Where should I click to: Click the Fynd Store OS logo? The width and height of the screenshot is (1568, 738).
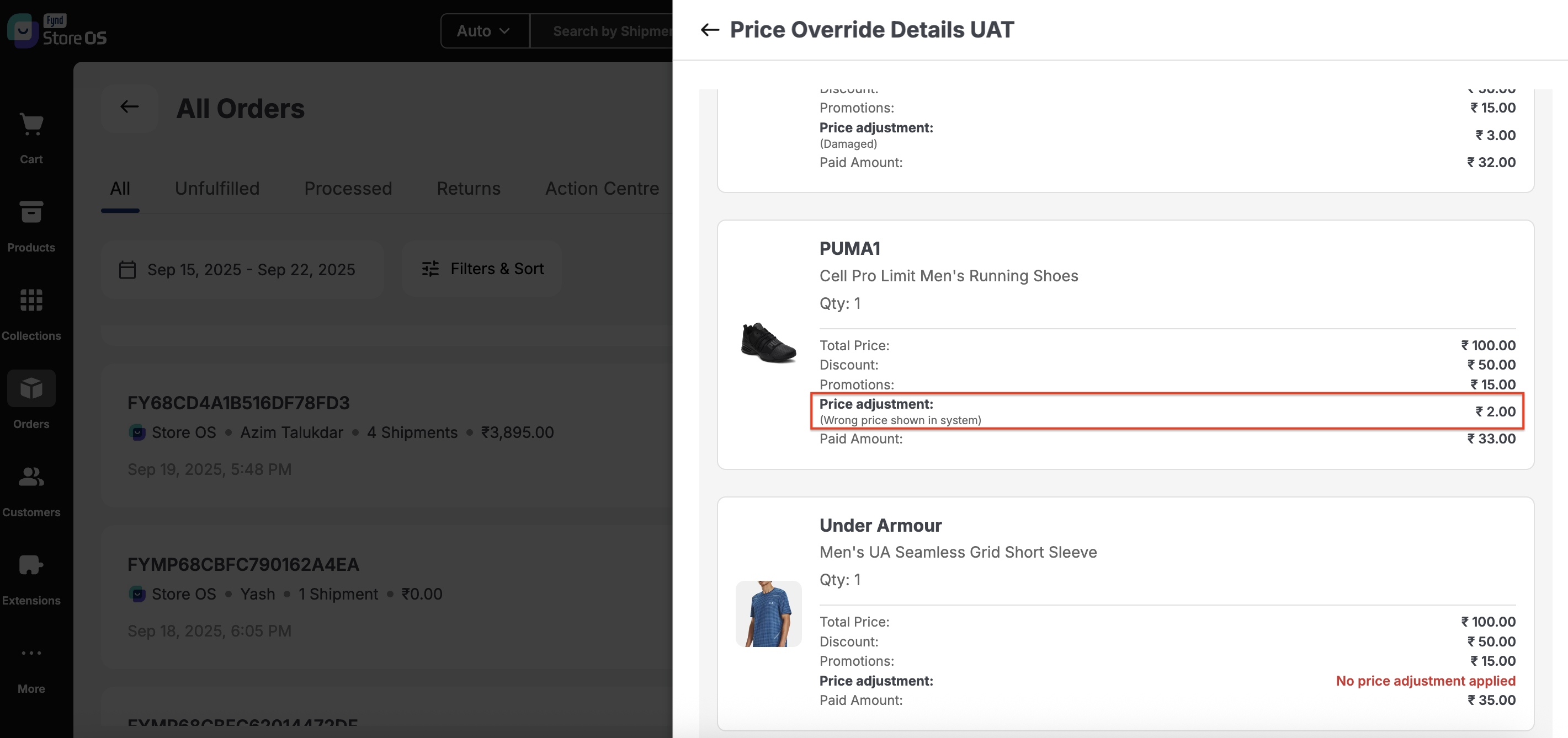[x=57, y=30]
